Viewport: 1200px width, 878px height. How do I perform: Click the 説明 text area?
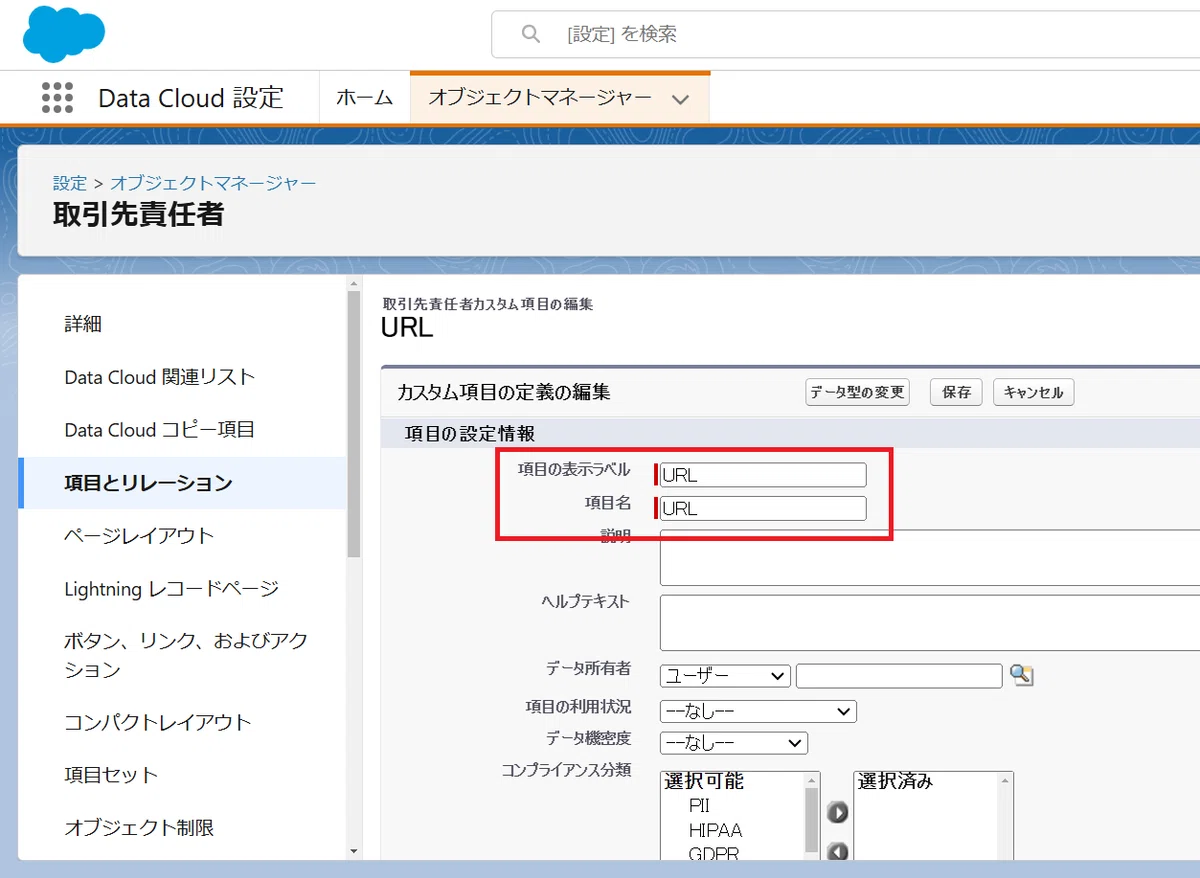930,557
